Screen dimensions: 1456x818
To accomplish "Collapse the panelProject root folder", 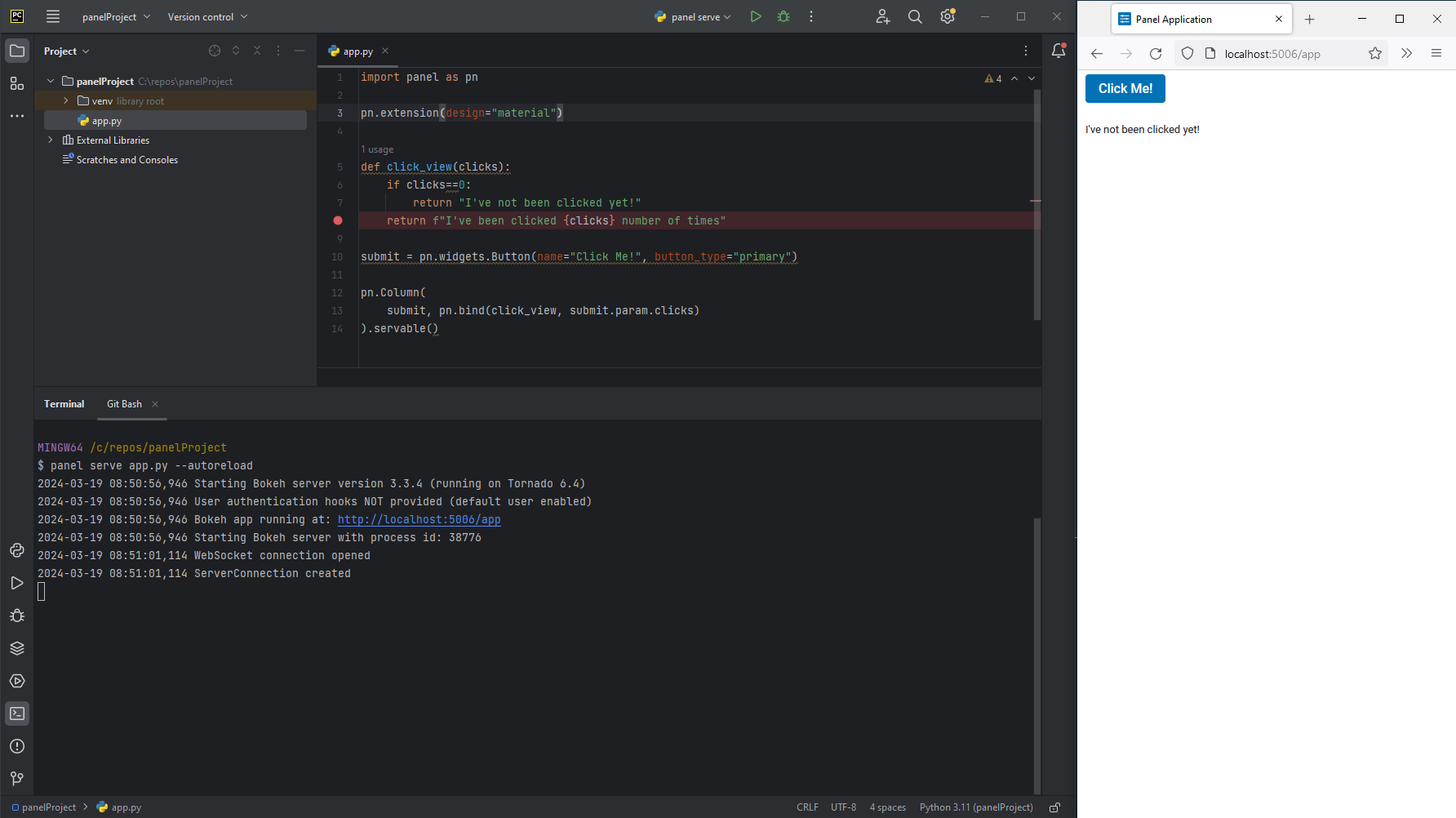I will tap(51, 81).
